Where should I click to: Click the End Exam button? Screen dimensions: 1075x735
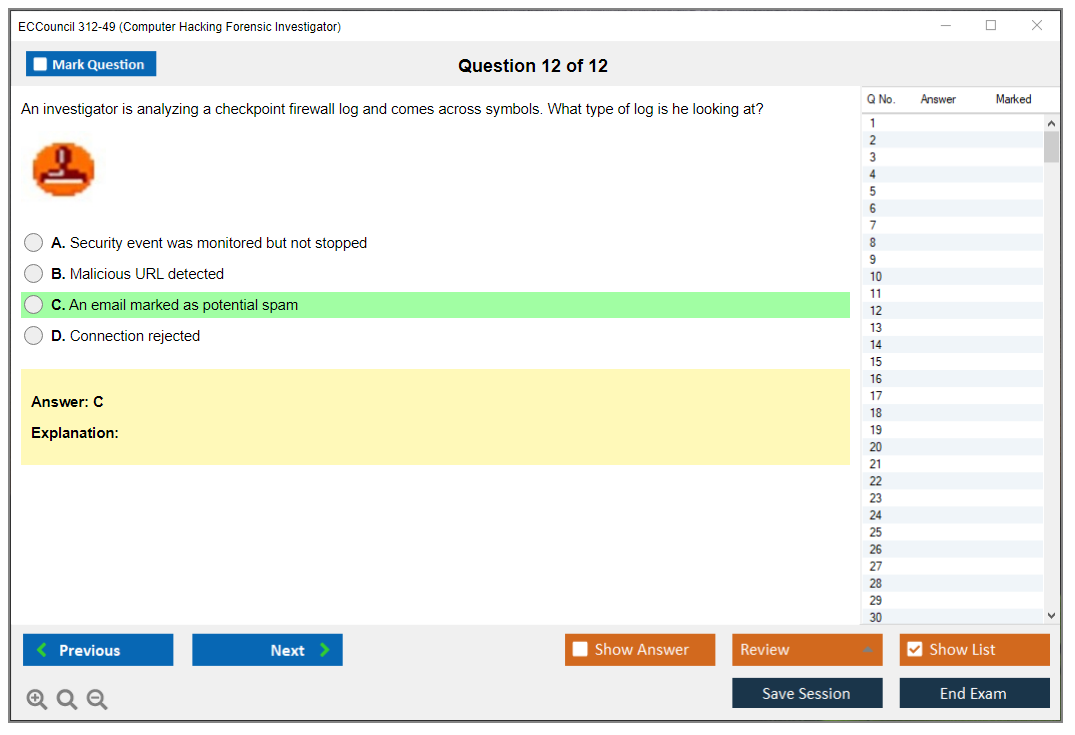(x=974, y=693)
